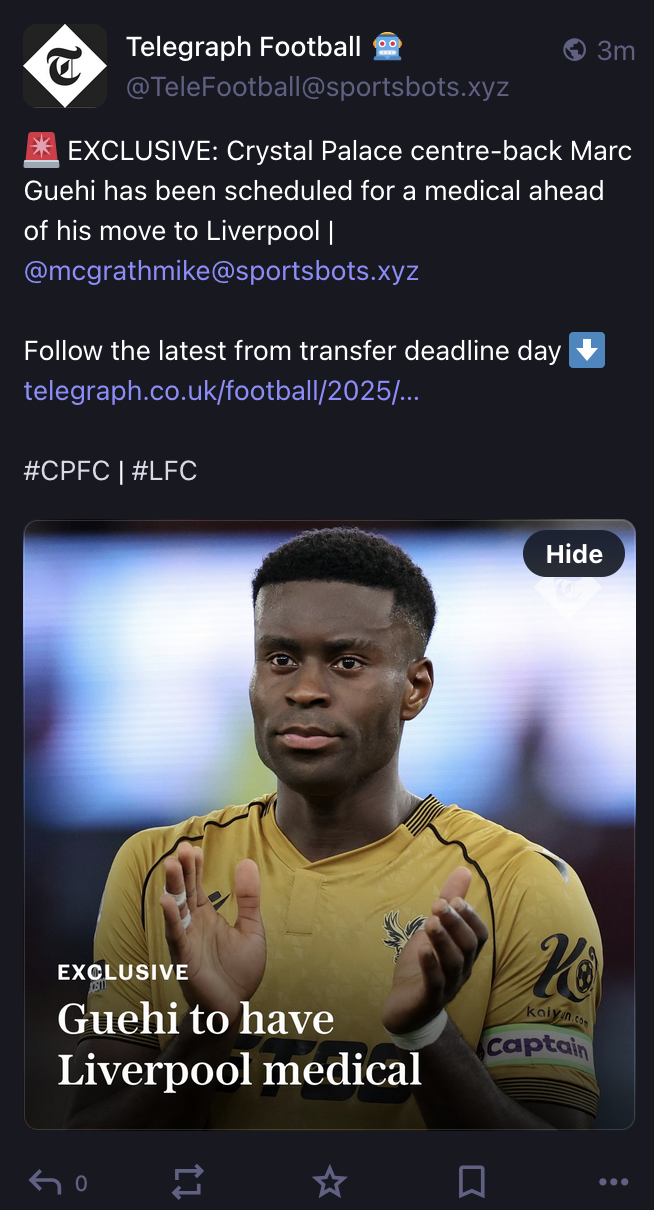Click the blue down-arrow emoji

tap(587, 351)
